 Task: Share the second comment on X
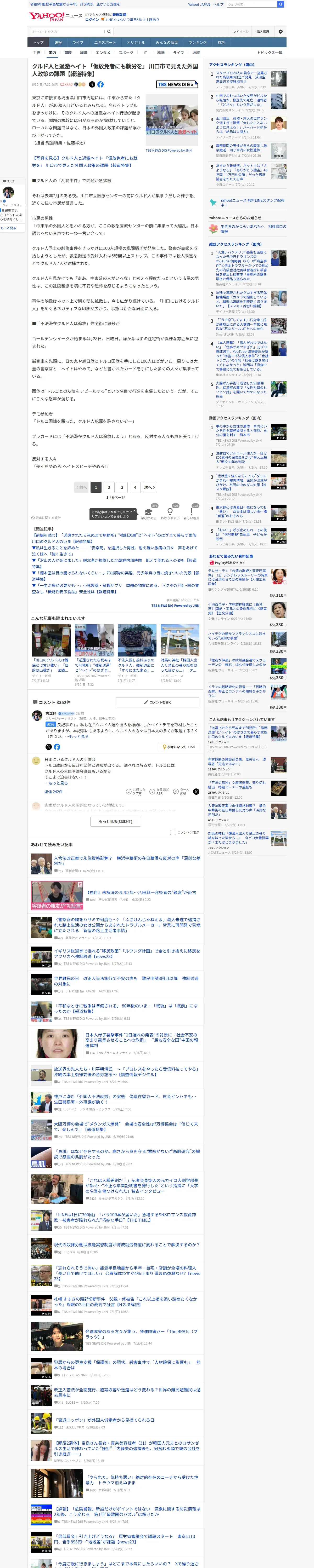tap(196, 791)
